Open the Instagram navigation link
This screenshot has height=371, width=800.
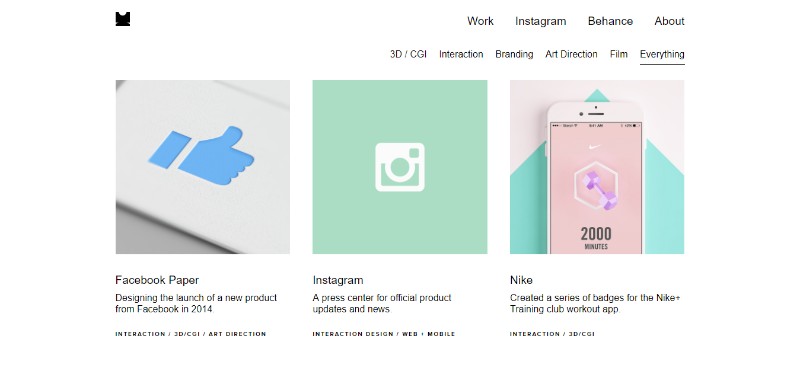coord(540,21)
